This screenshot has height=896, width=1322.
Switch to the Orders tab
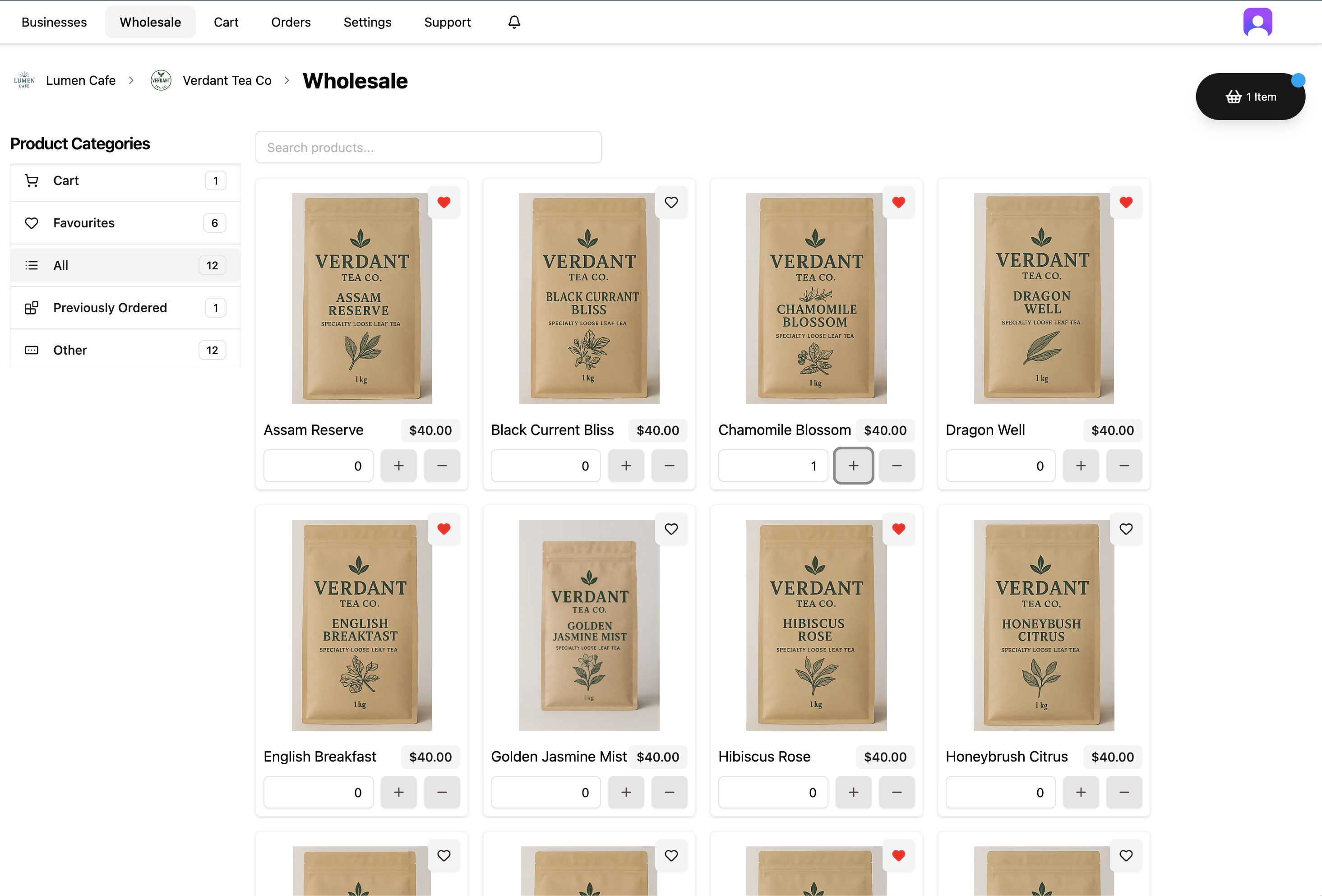tap(291, 22)
